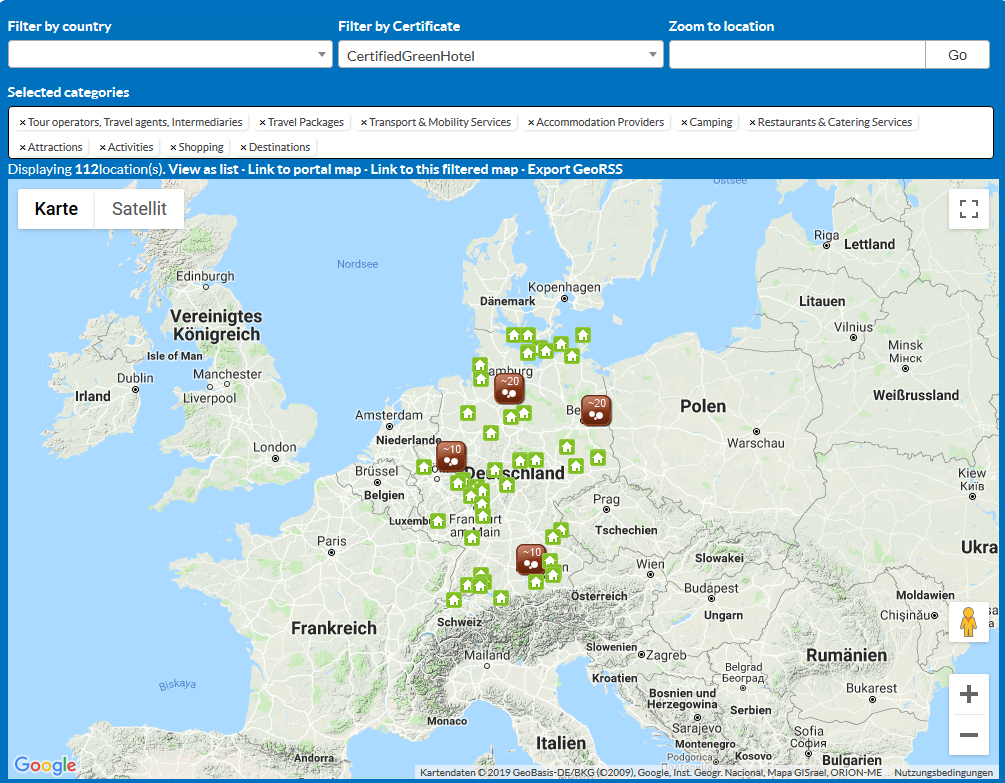Toggle fullscreen map view
The width and height of the screenshot is (1005, 783).
(x=968, y=209)
